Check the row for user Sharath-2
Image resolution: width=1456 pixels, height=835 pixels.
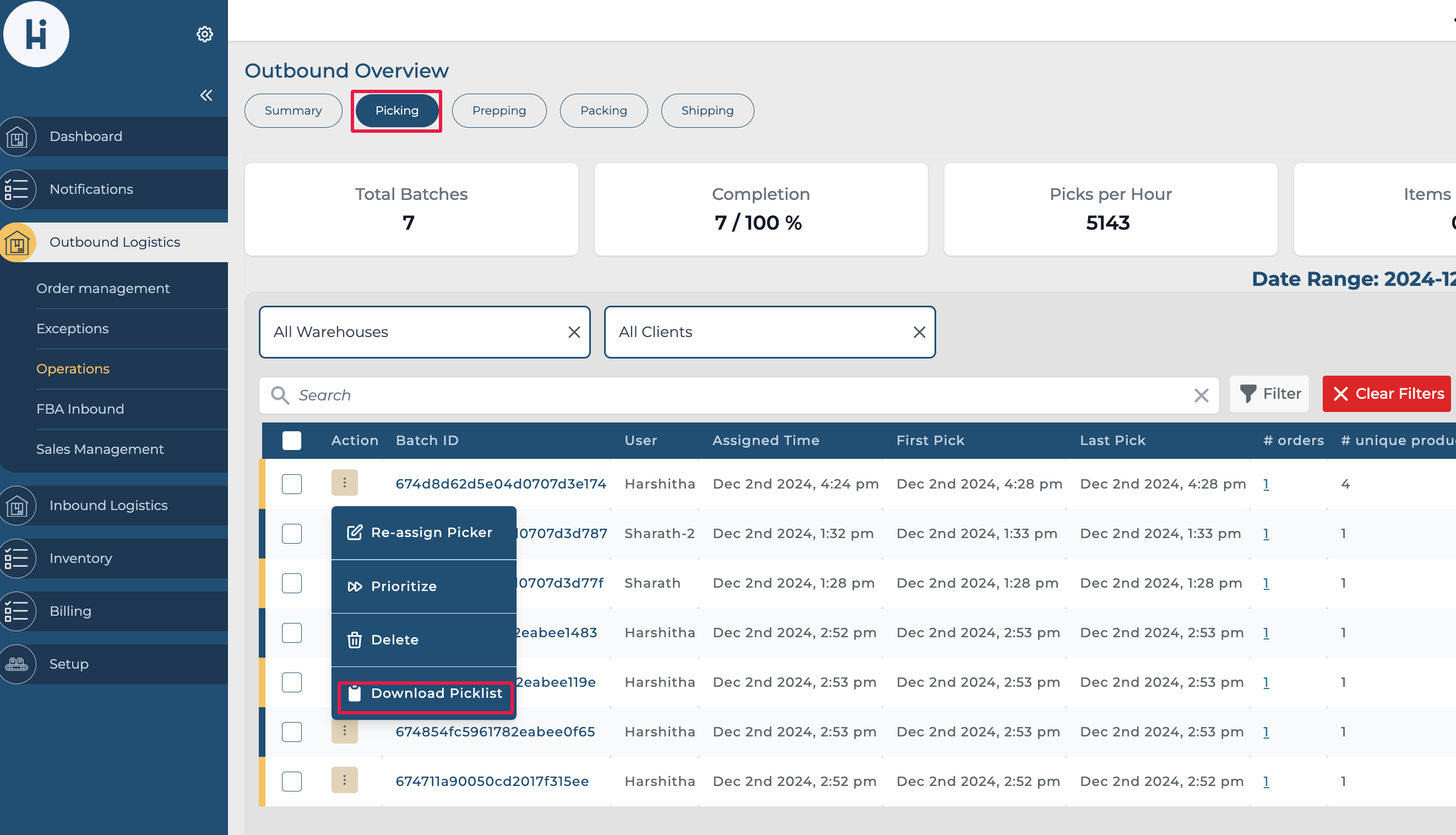[292, 534]
